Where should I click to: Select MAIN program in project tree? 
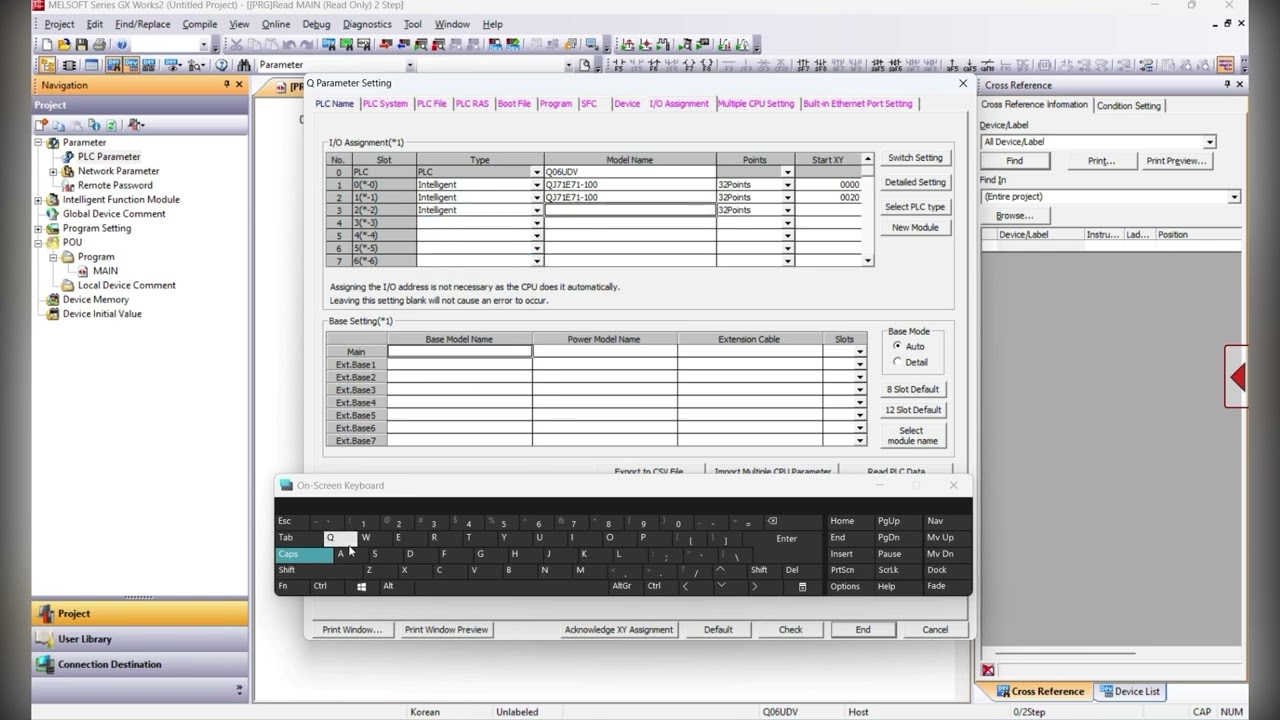tap(105, 271)
